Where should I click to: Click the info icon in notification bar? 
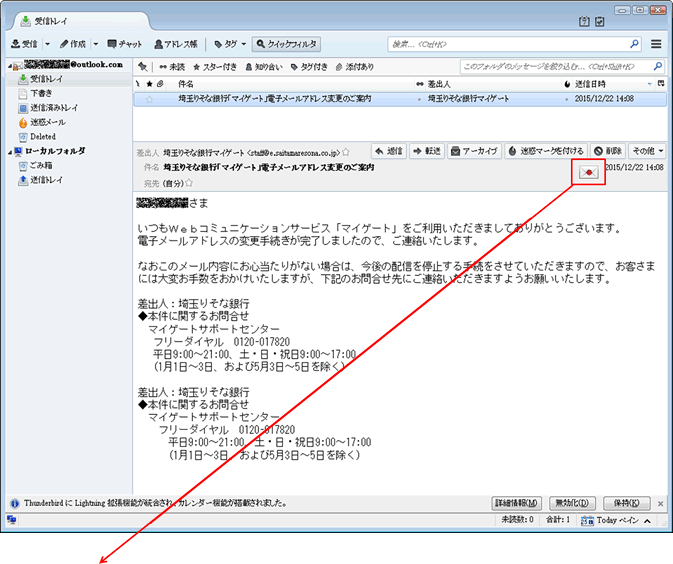pyautogui.click(x=15, y=503)
